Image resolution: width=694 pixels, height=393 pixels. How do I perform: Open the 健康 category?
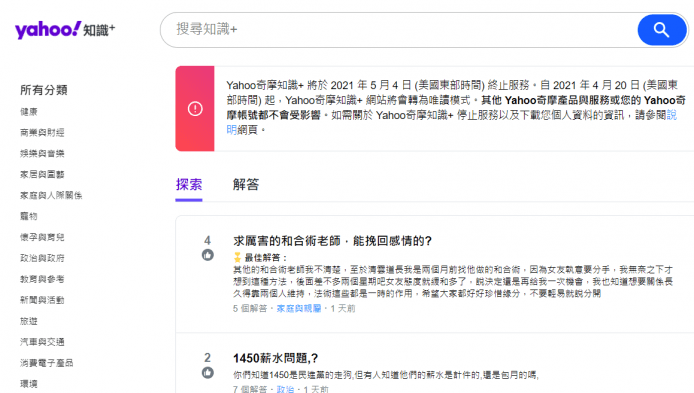click(29, 112)
